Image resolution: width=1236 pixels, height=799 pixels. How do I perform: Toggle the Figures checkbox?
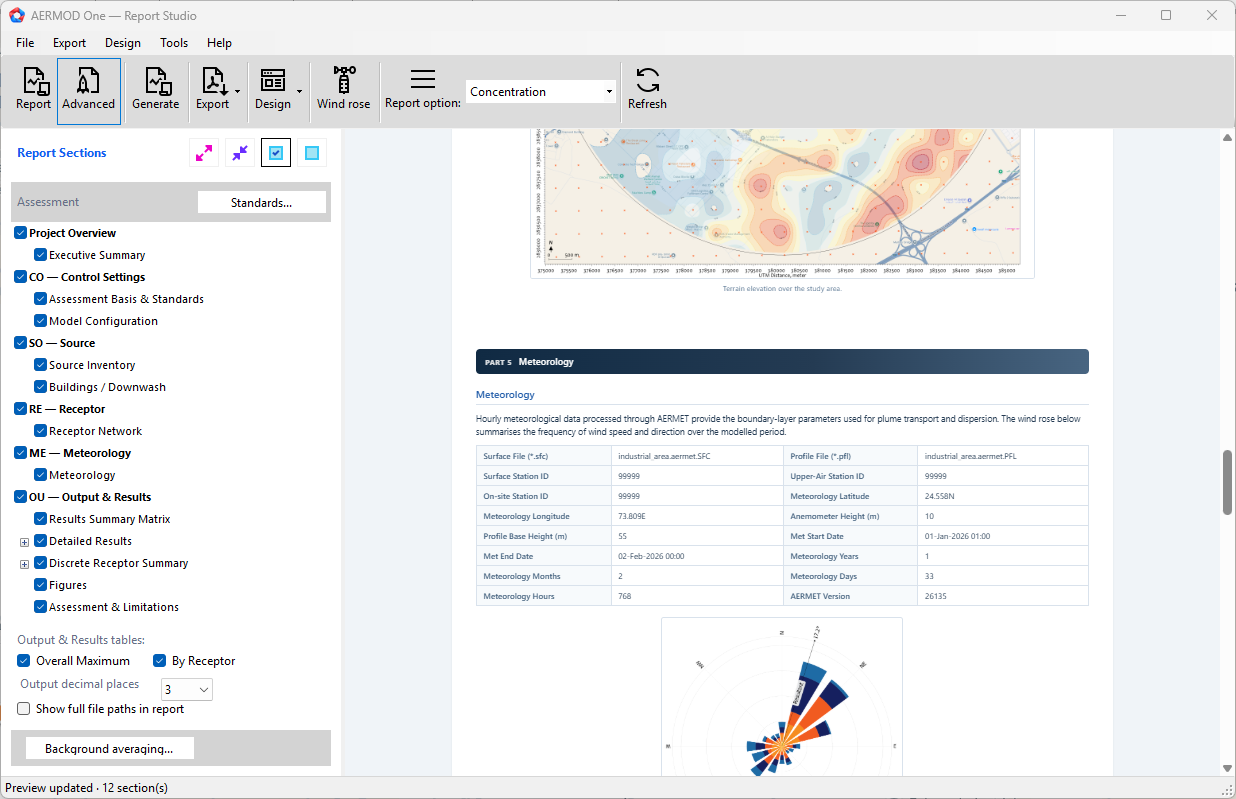[x=41, y=585]
